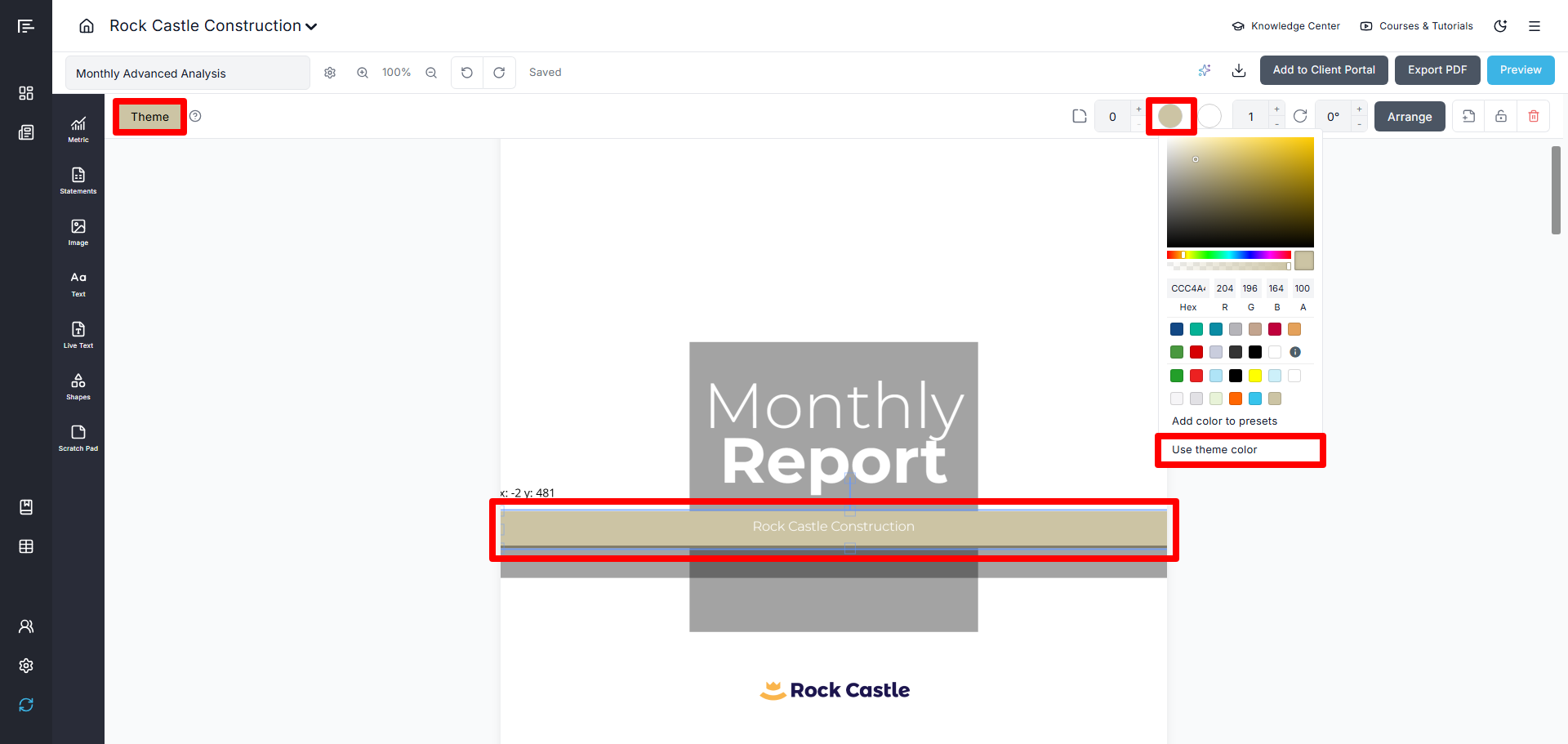
Task: Open the Scratch Pad
Action: click(x=78, y=438)
